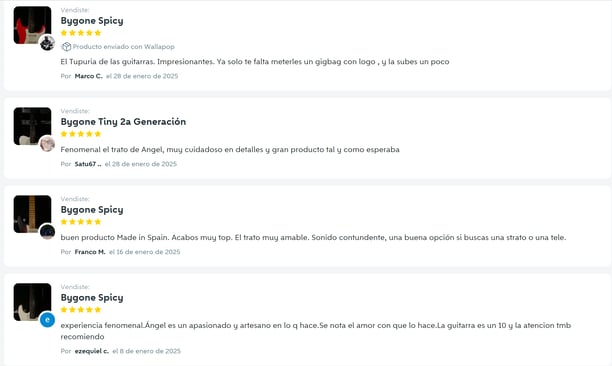This screenshot has width=612, height=366.
Task: Open Franco M.'s dark profile avatar
Action: [47, 232]
